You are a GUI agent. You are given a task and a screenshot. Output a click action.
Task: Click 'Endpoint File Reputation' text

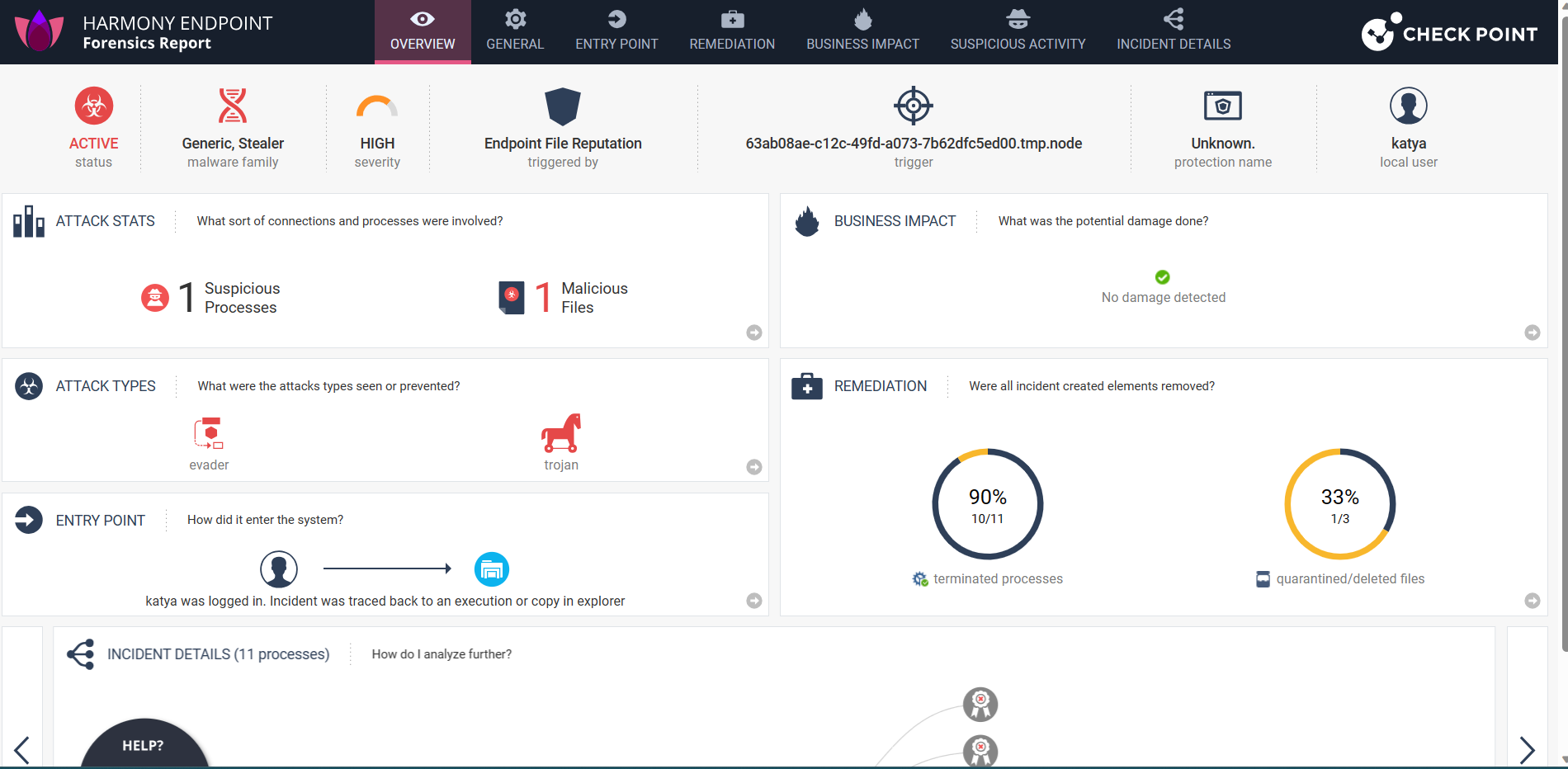563,144
